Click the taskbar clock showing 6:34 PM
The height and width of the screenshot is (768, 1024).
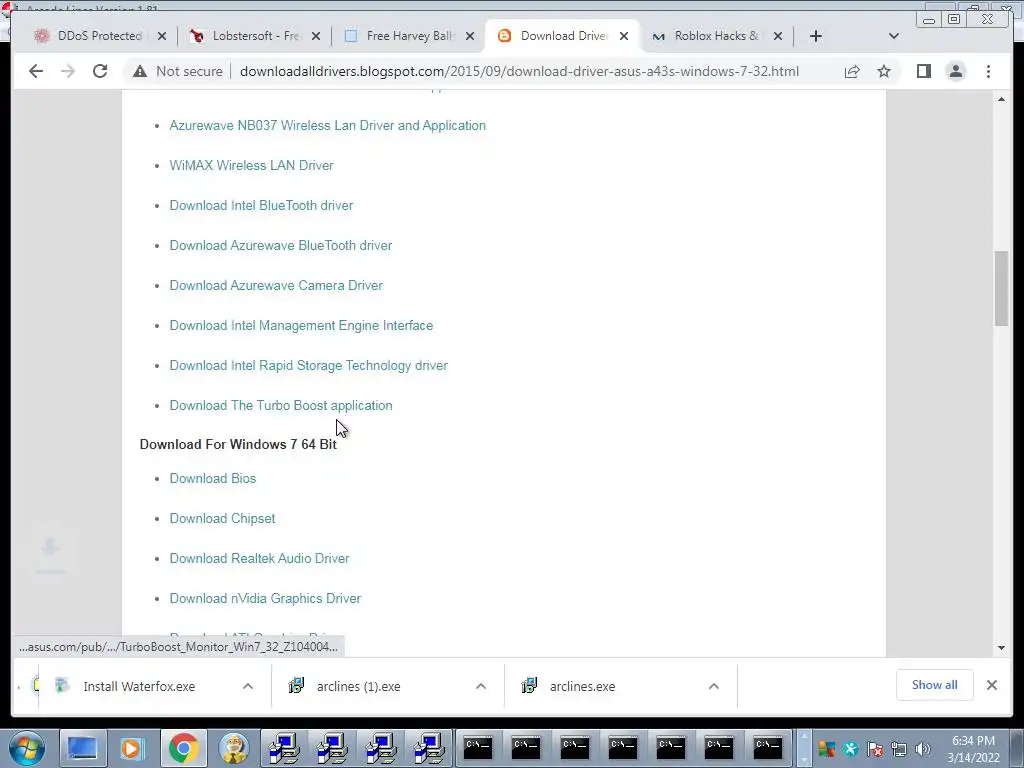(973, 749)
